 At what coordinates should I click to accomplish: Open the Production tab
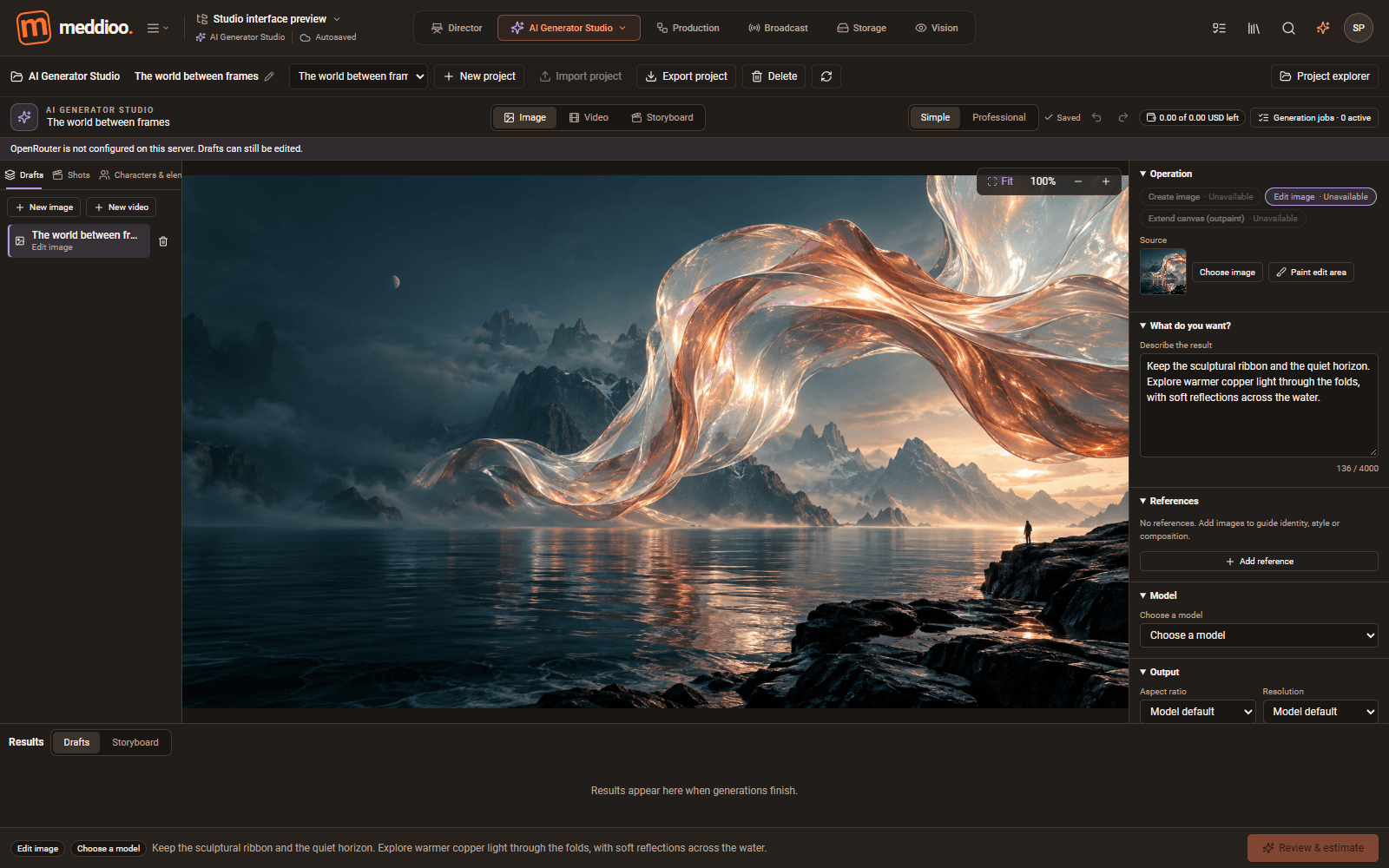click(x=688, y=28)
